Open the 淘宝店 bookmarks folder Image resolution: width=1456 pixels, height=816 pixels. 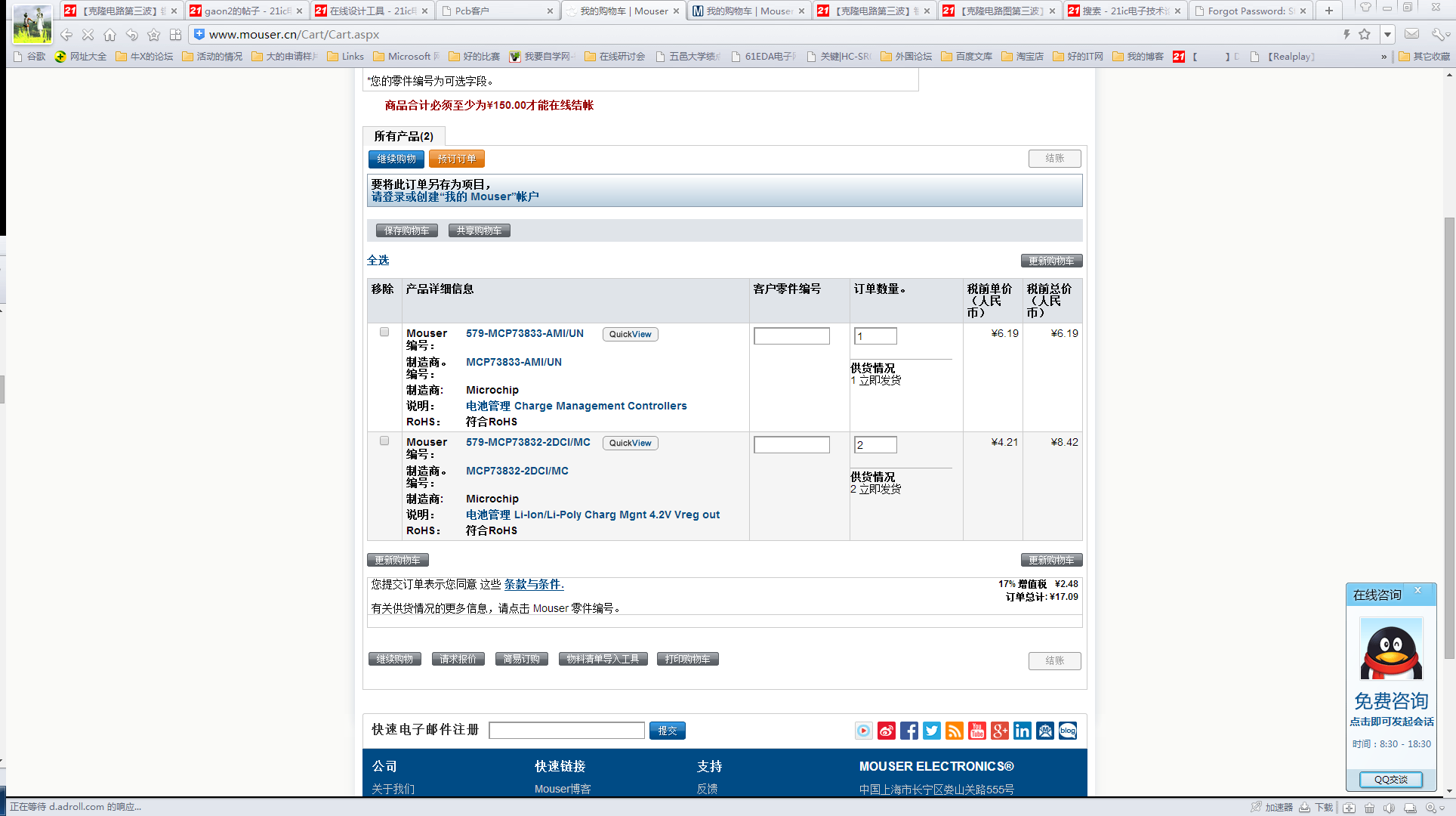(x=1023, y=57)
